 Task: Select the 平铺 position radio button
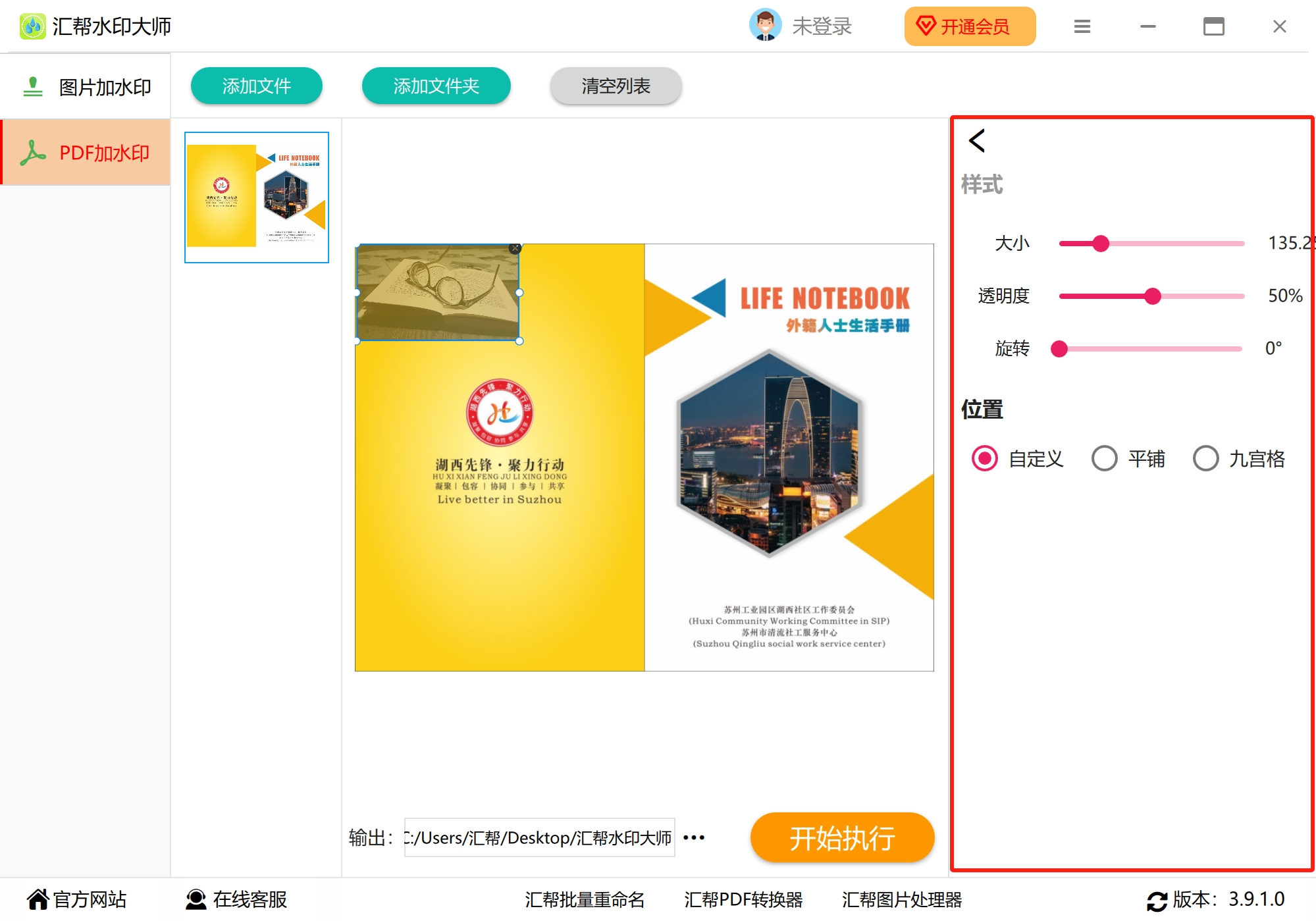pyautogui.click(x=1105, y=458)
